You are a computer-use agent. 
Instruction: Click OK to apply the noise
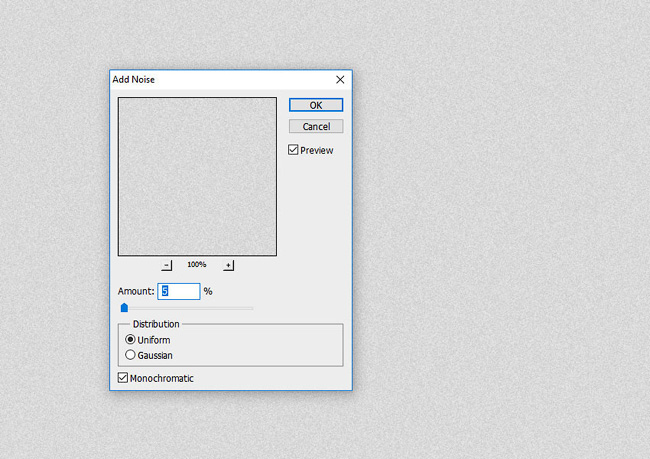click(x=316, y=105)
